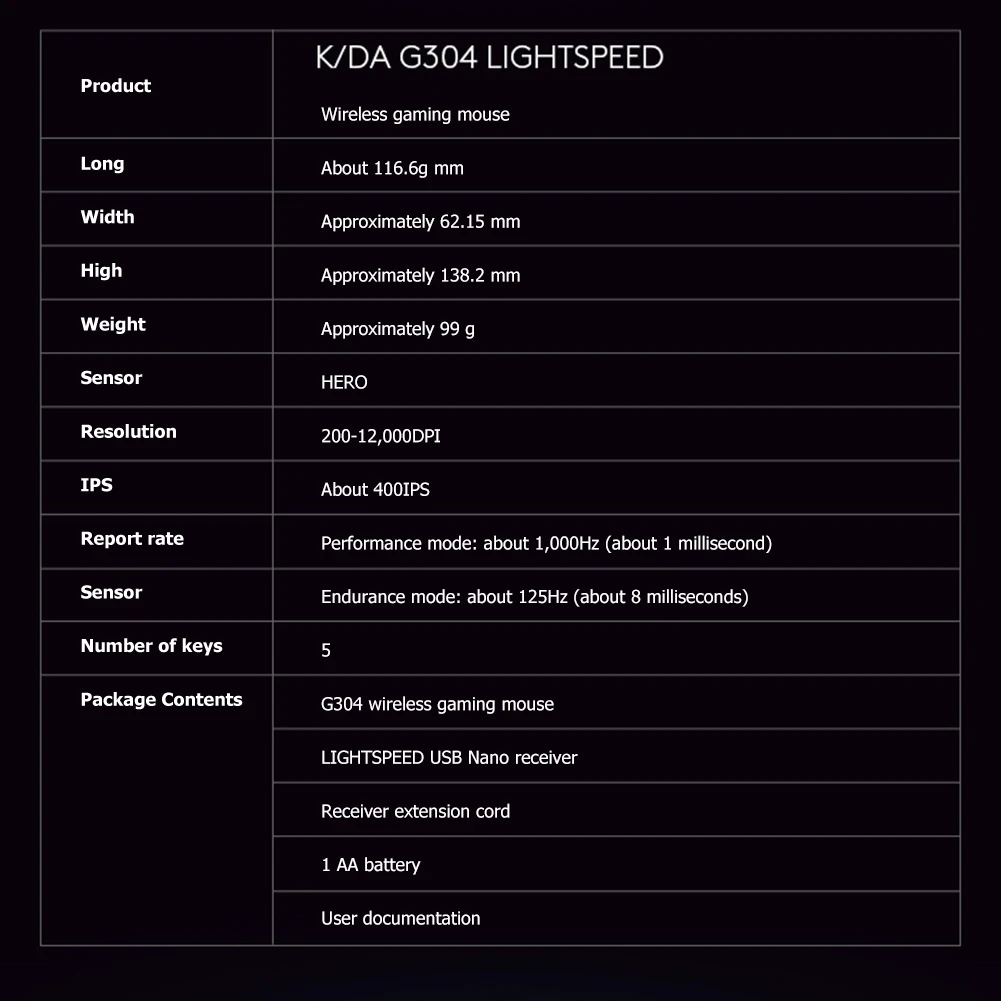The height and width of the screenshot is (1001, 1001).
Task: Click the HERO sensor value
Action: click(x=344, y=382)
